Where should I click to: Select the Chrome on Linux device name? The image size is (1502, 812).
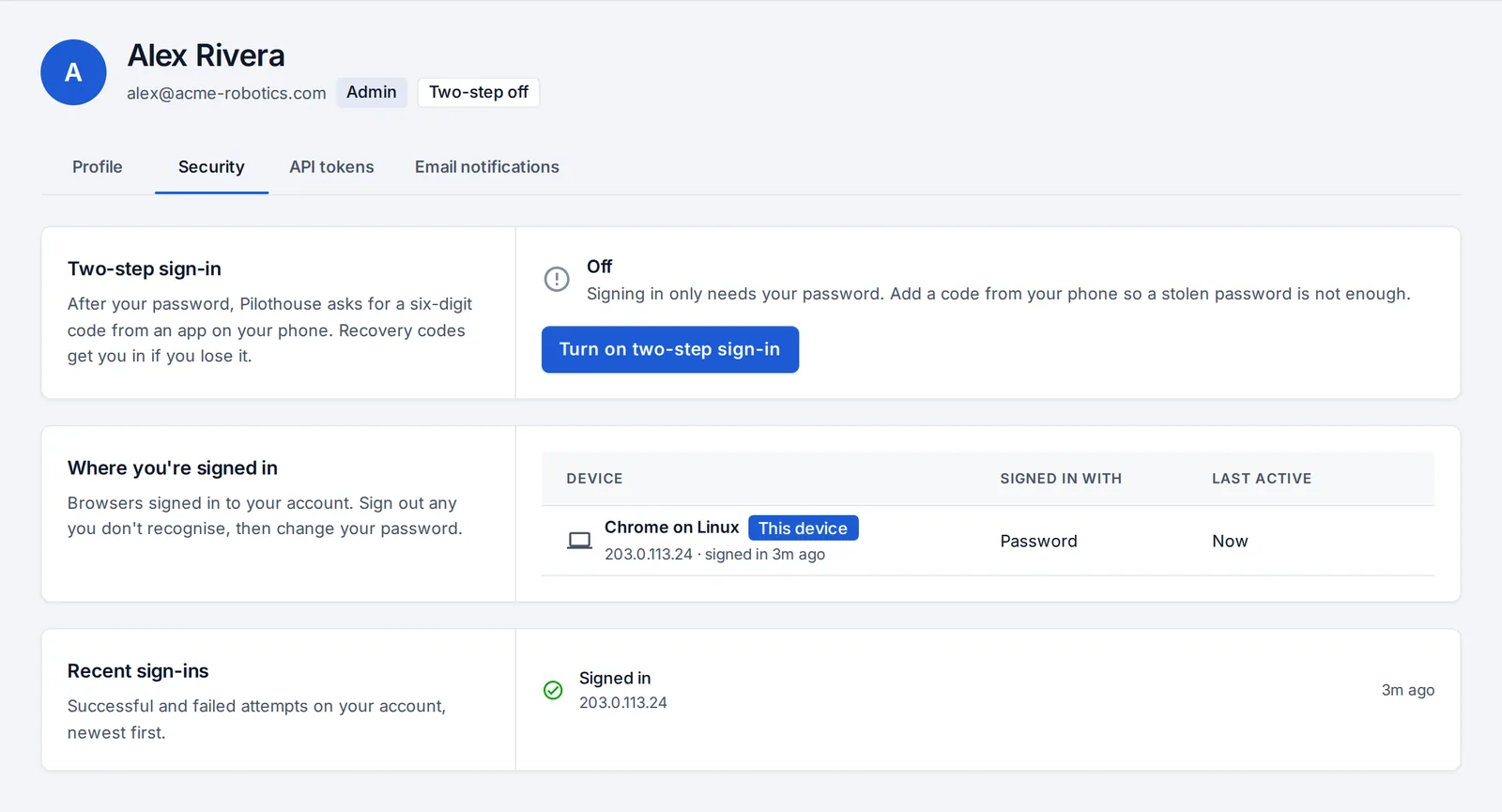coord(672,528)
